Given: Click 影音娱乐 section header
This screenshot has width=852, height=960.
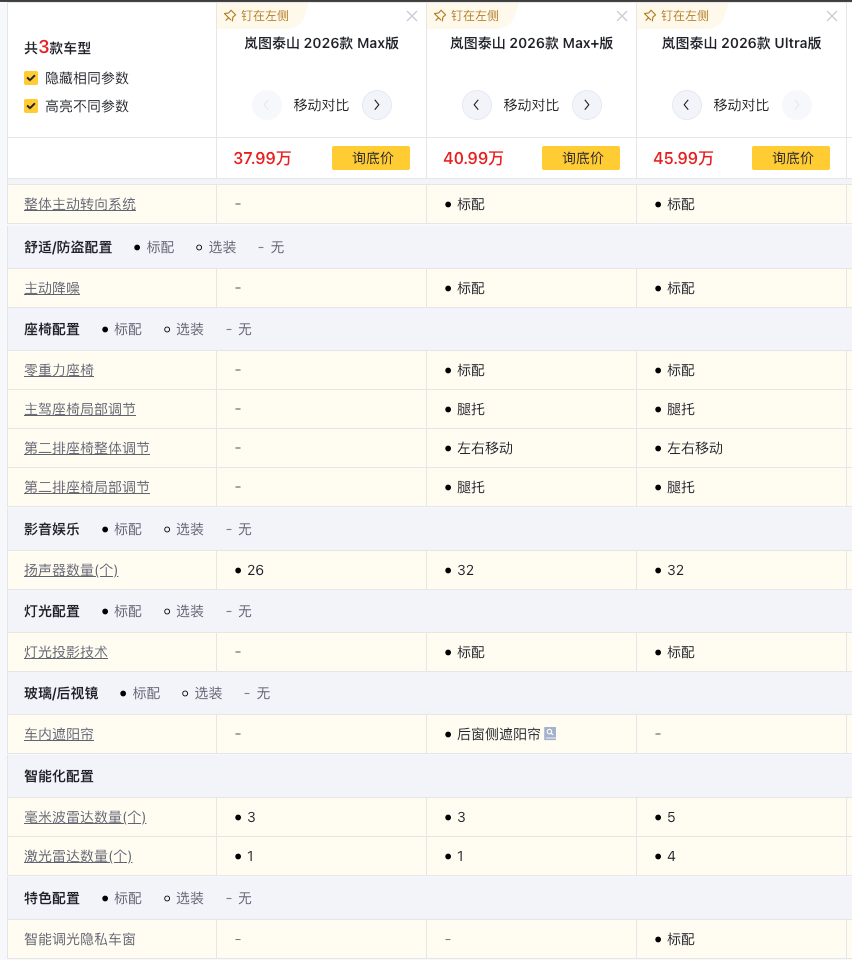Looking at the screenshot, I should click(x=52, y=529).
